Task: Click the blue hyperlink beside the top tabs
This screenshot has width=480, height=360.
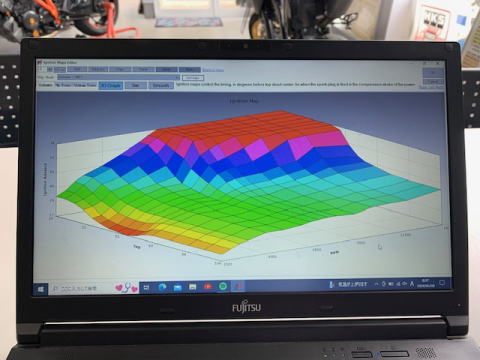Action: pyautogui.click(x=213, y=70)
